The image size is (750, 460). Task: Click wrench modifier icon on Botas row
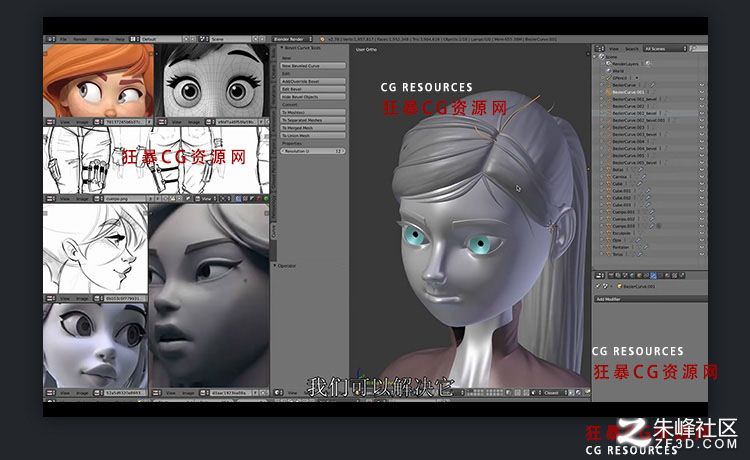click(x=640, y=169)
